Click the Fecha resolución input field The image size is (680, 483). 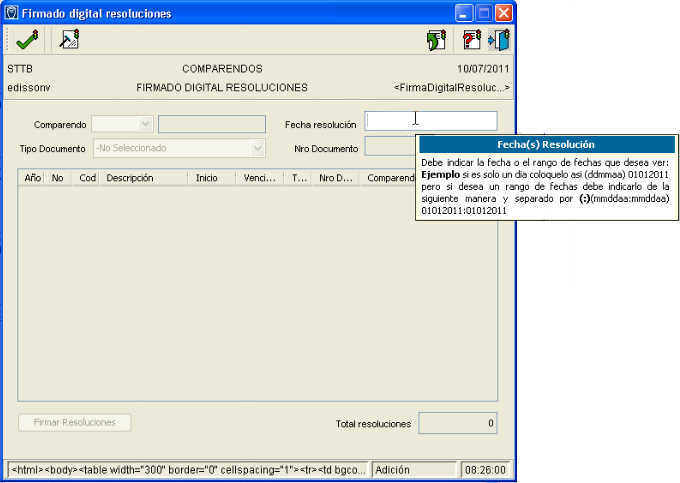431,121
